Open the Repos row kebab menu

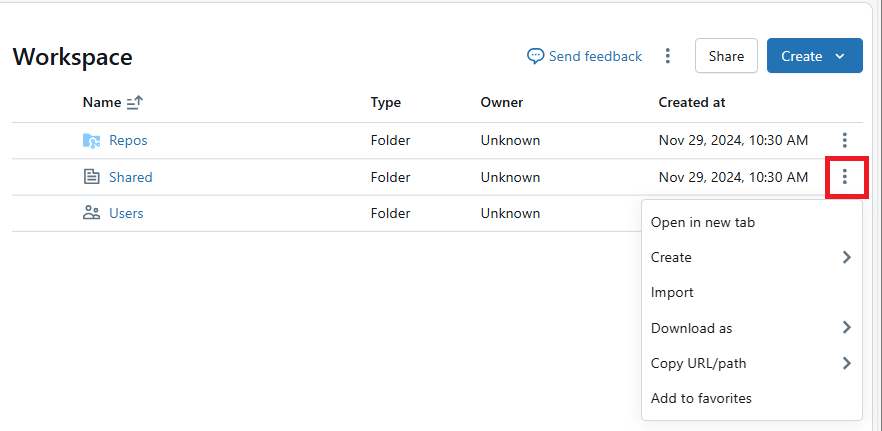coord(845,141)
